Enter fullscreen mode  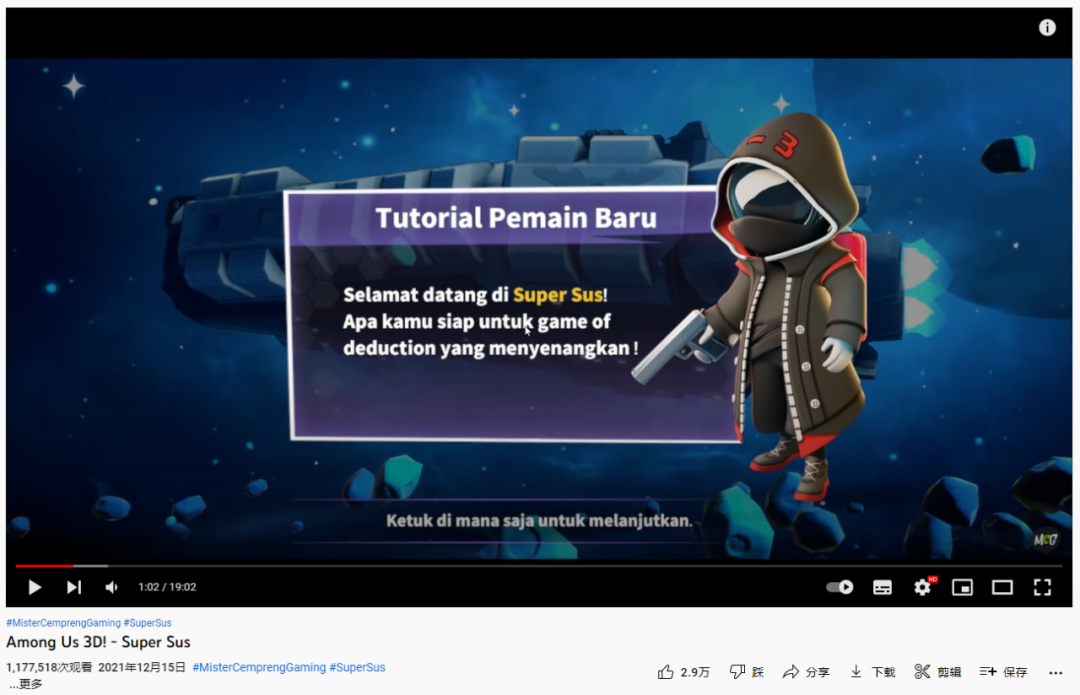pos(1042,587)
